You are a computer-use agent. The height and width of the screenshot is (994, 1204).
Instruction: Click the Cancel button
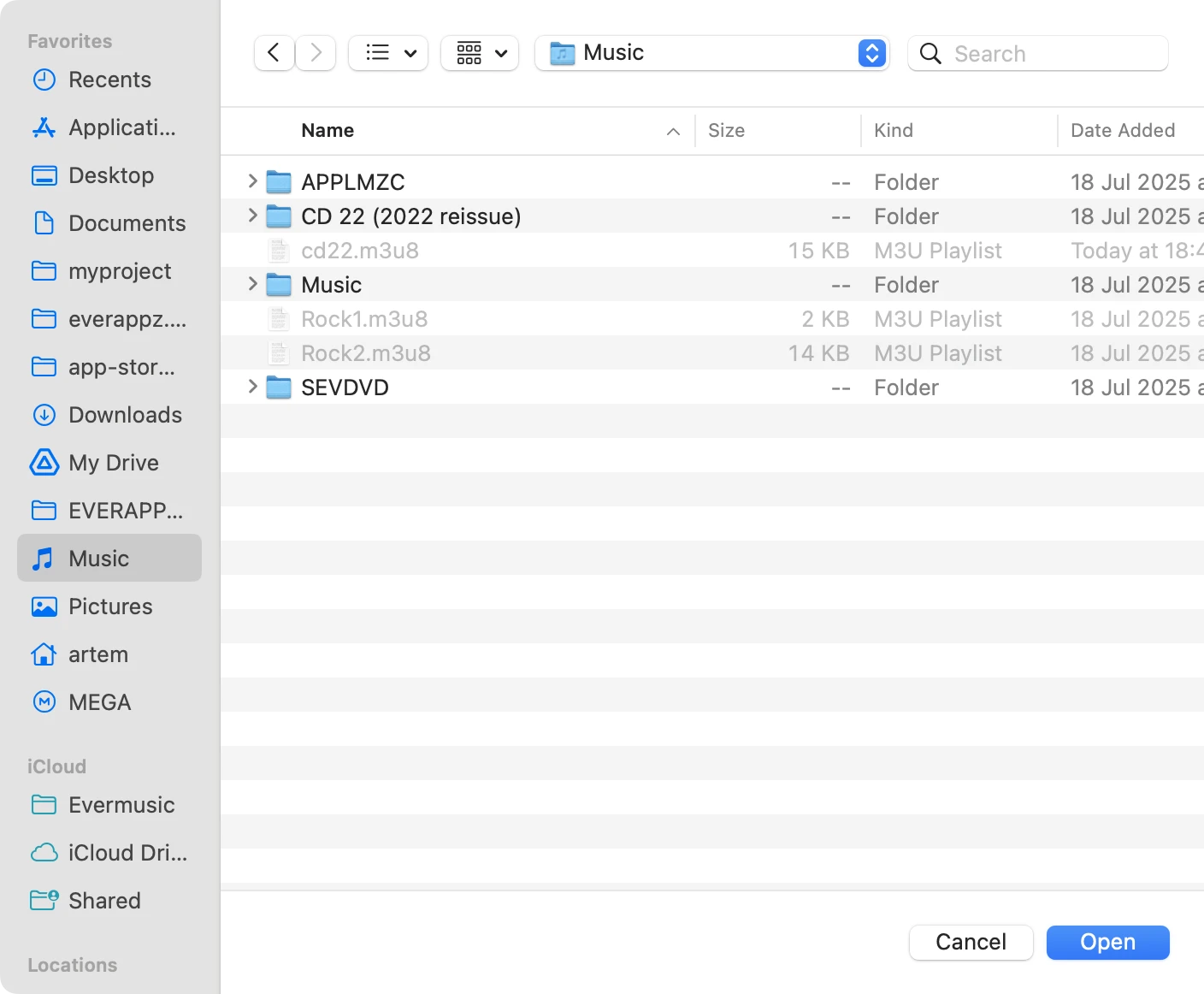pyautogui.click(x=971, y=942)
